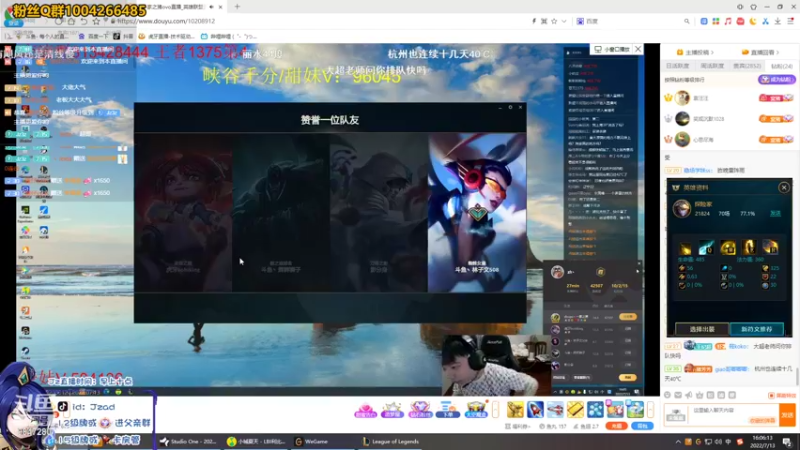Image resolution: width=800 pixels, height=450 pixels.
Task: Click the treasure chest gift icon
Action: click(x=476, y=410)
